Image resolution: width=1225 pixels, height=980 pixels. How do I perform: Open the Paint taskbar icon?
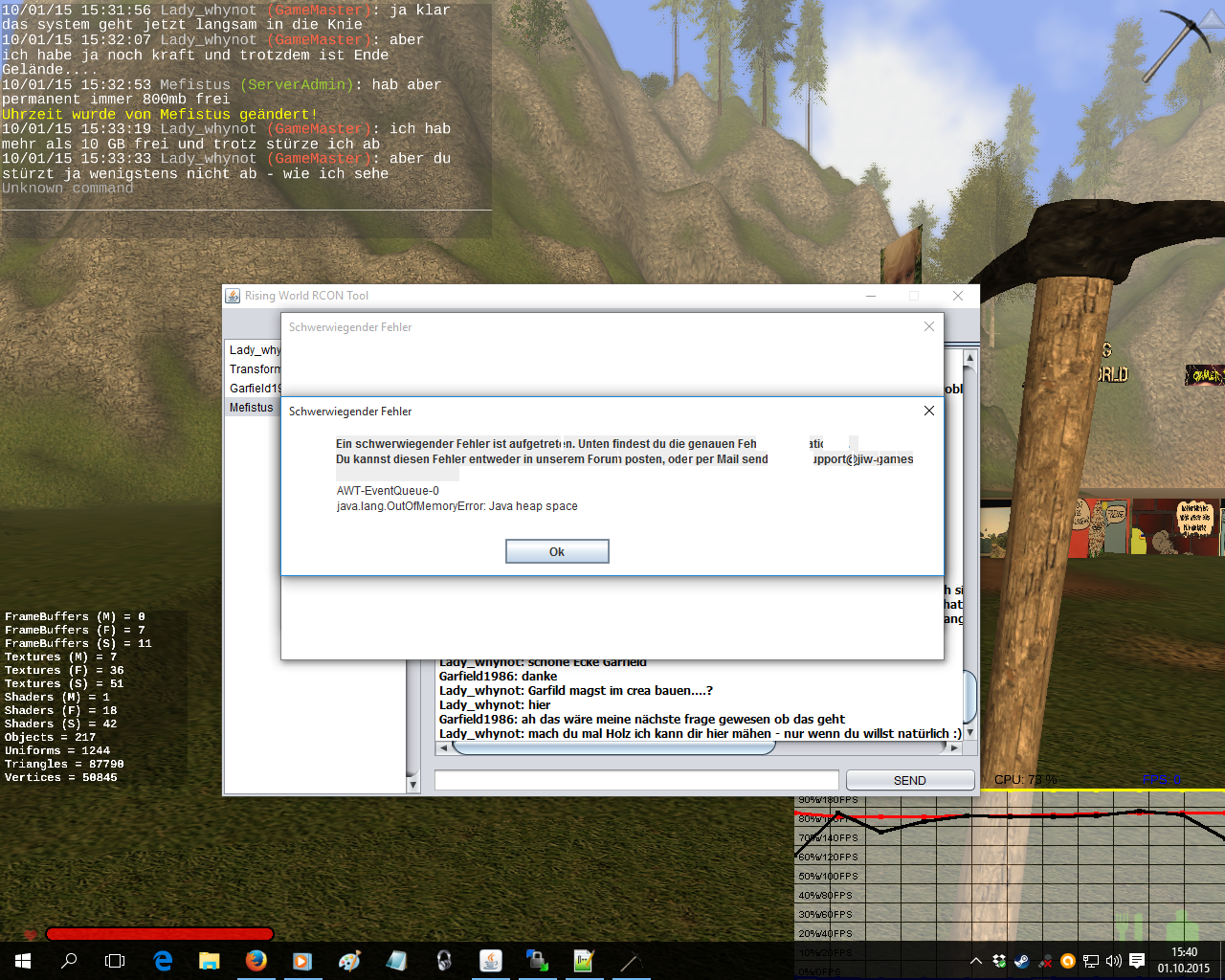349,961
